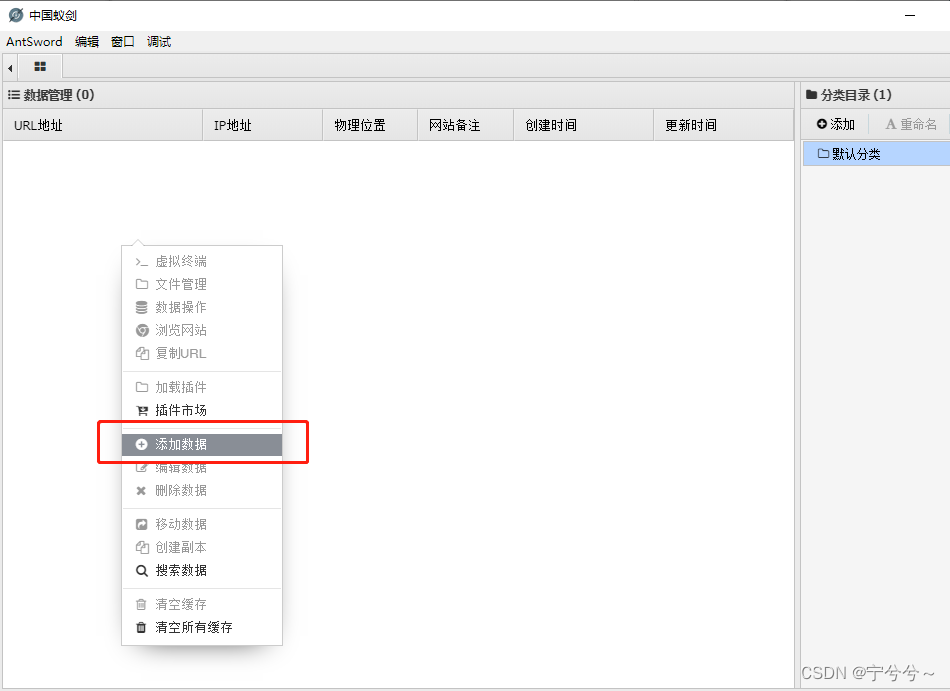This screenshot has height=691, width=950.
Task: Open the 调试 menu in menu bar
Action: pos(158,41)
